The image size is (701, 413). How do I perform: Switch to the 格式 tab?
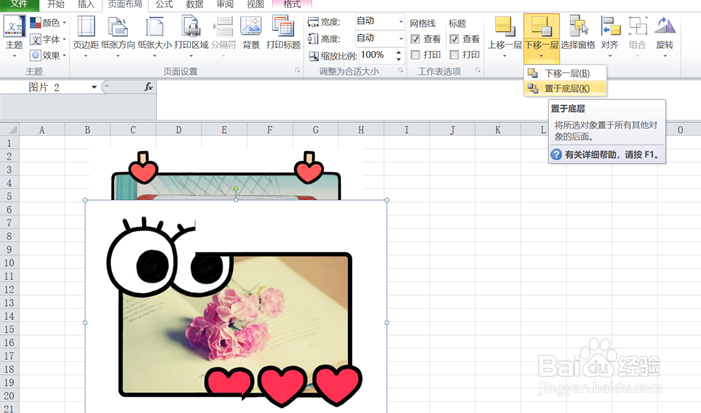tap(292, 4)
